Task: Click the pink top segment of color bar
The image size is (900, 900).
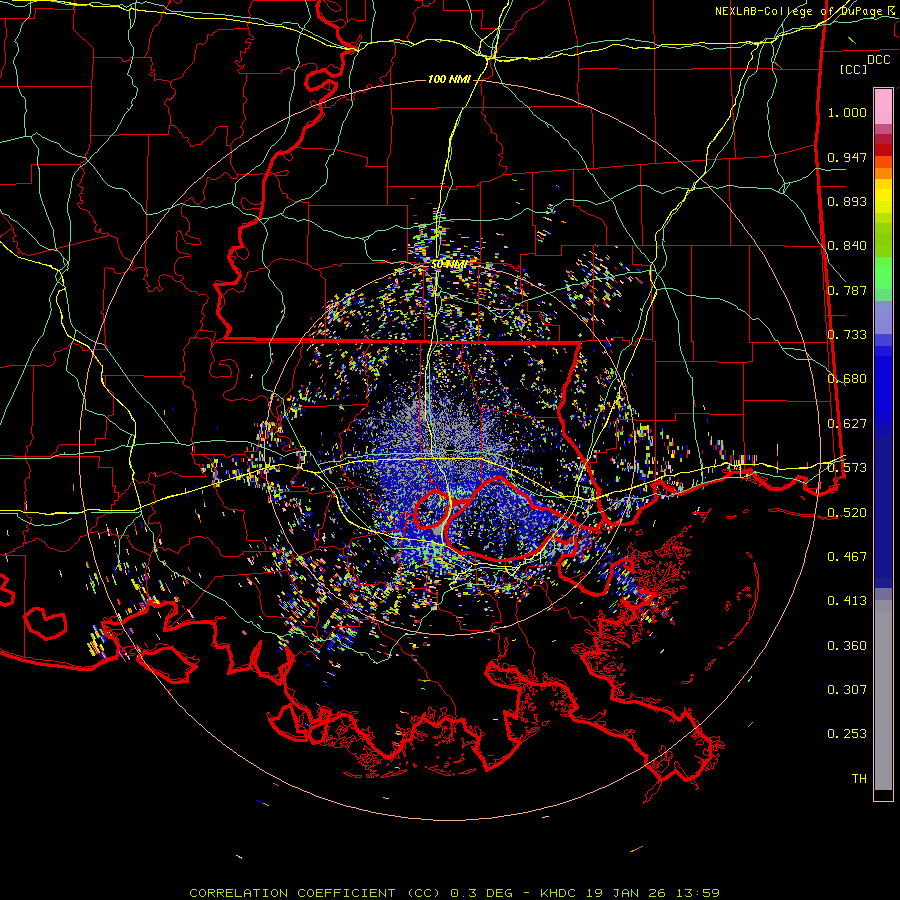Action: [x=883, y=107]
